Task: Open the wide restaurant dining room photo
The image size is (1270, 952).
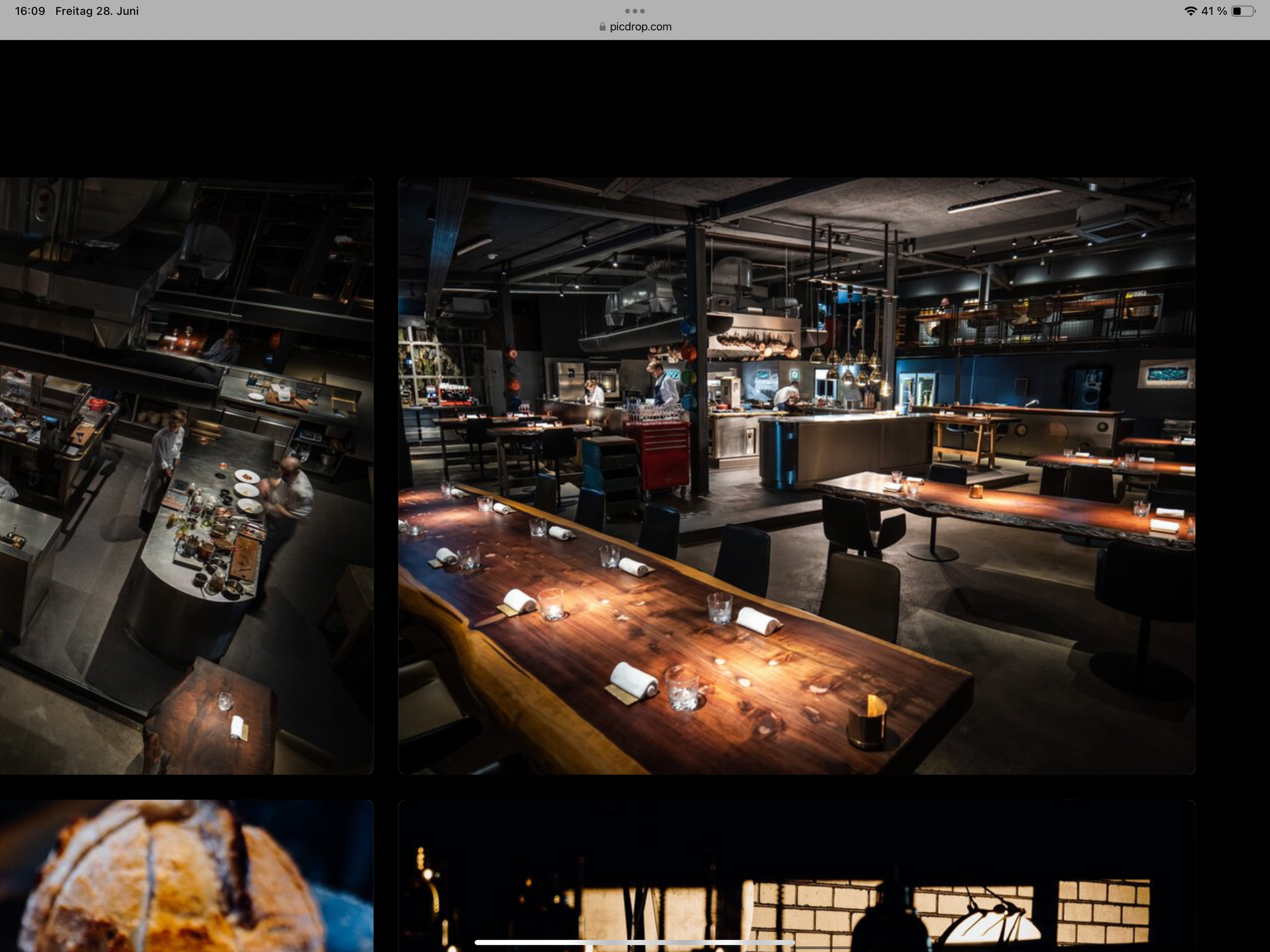Action: tap(797, 476)
